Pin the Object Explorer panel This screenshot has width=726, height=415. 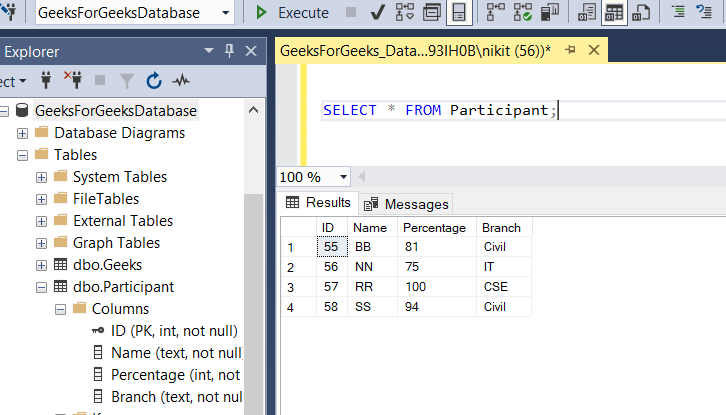(x=230, y=50)
